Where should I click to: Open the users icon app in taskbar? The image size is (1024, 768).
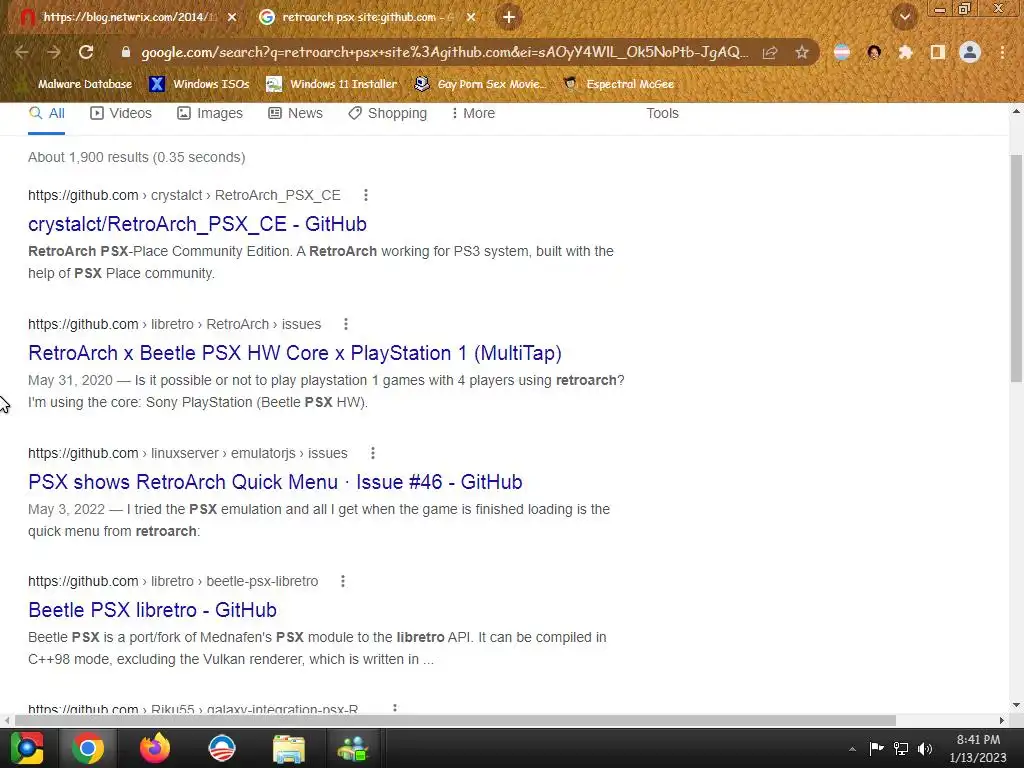(x=353, y=748)
